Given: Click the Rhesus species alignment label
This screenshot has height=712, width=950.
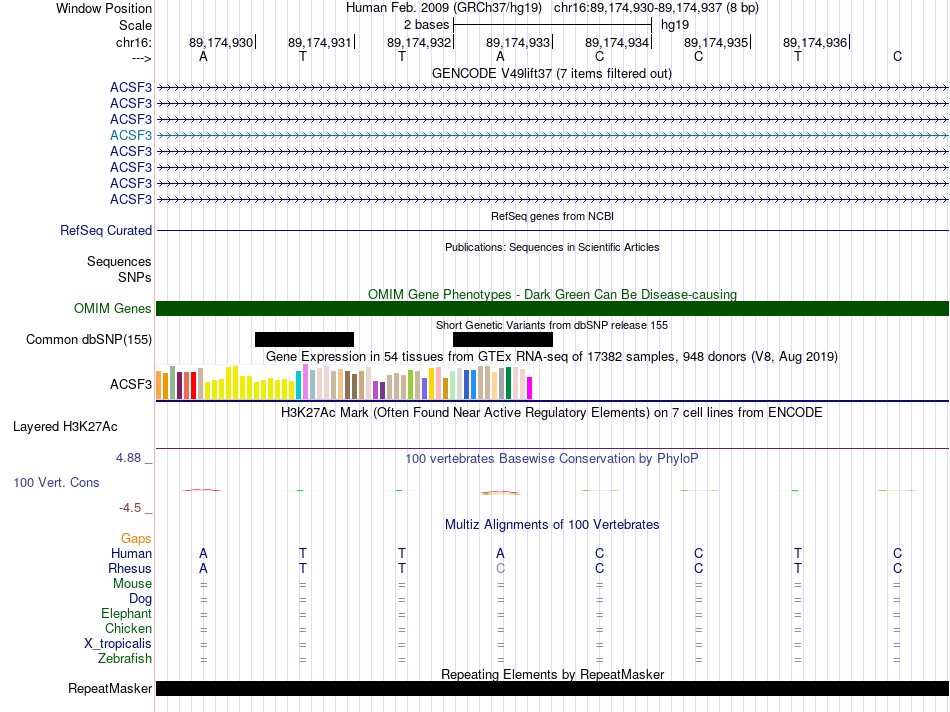Looking at the screenshot, I should [130, 568].
